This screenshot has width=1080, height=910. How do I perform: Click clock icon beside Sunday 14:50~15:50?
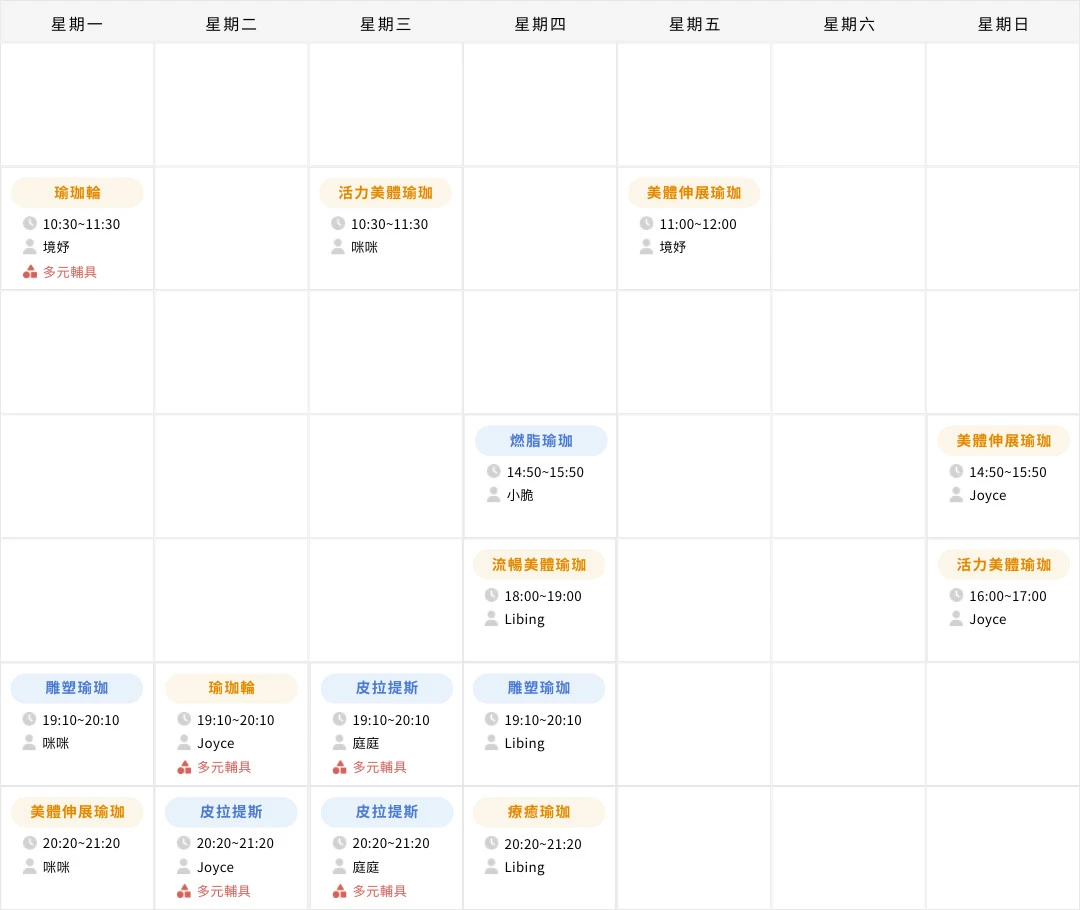957,471
